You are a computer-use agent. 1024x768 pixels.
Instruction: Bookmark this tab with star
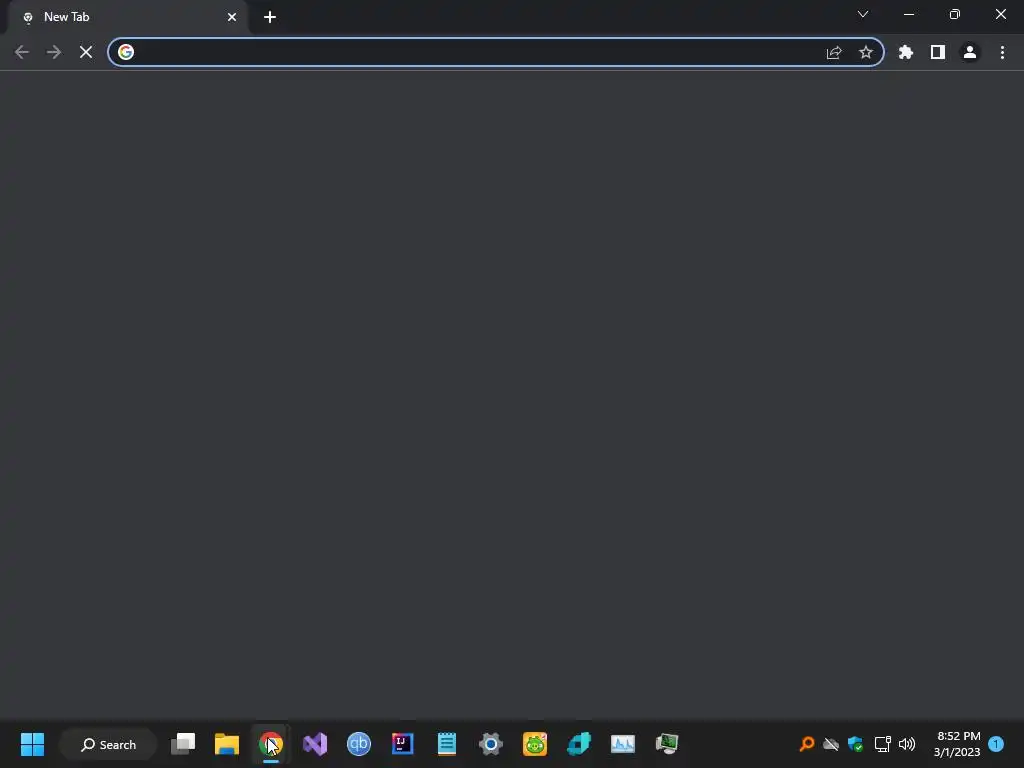click(866, 52)
